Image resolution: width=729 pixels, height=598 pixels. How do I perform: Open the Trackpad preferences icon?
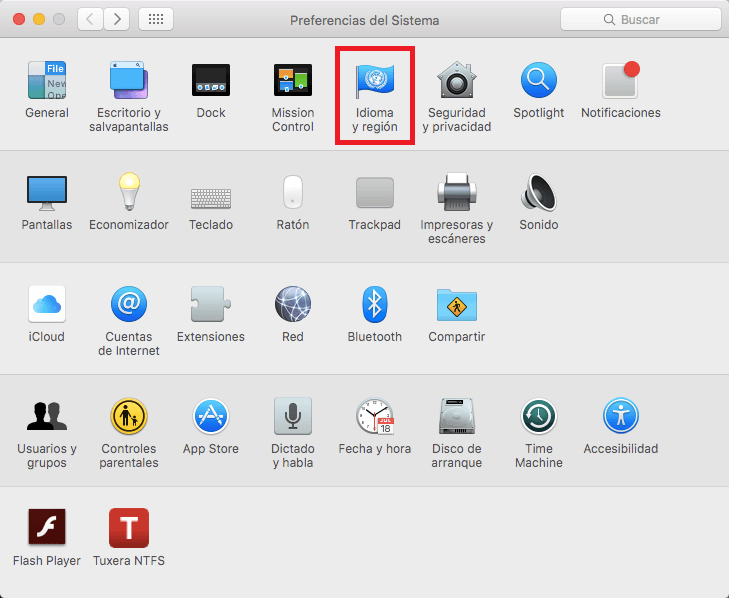[375, 193]
